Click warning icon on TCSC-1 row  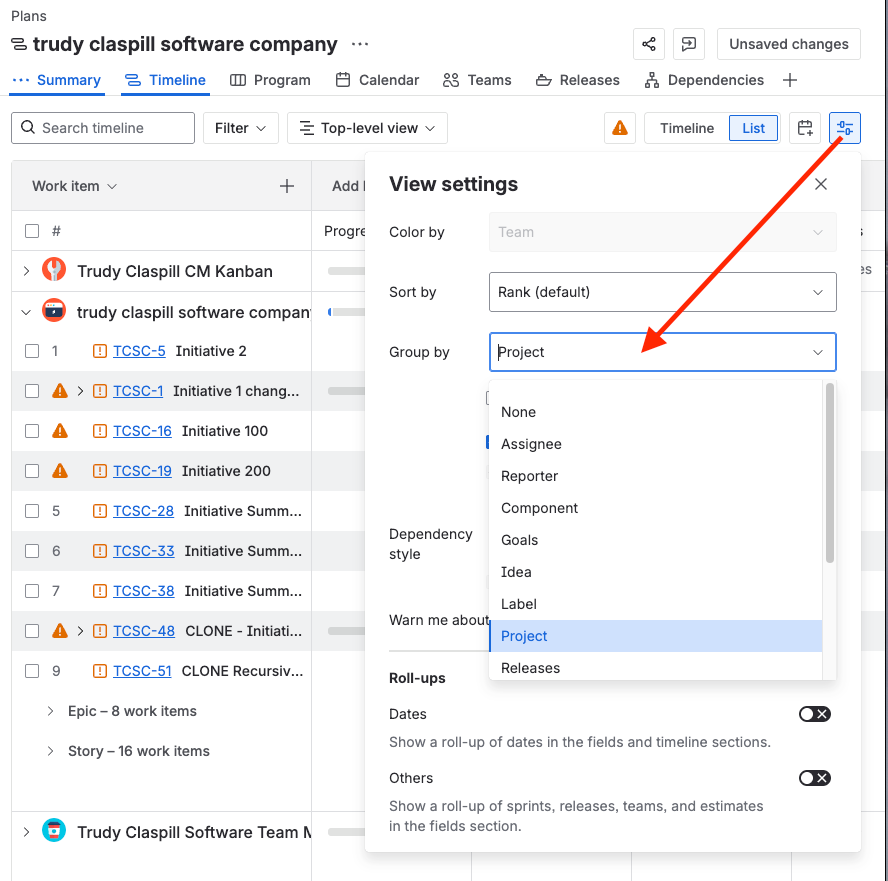60,391
